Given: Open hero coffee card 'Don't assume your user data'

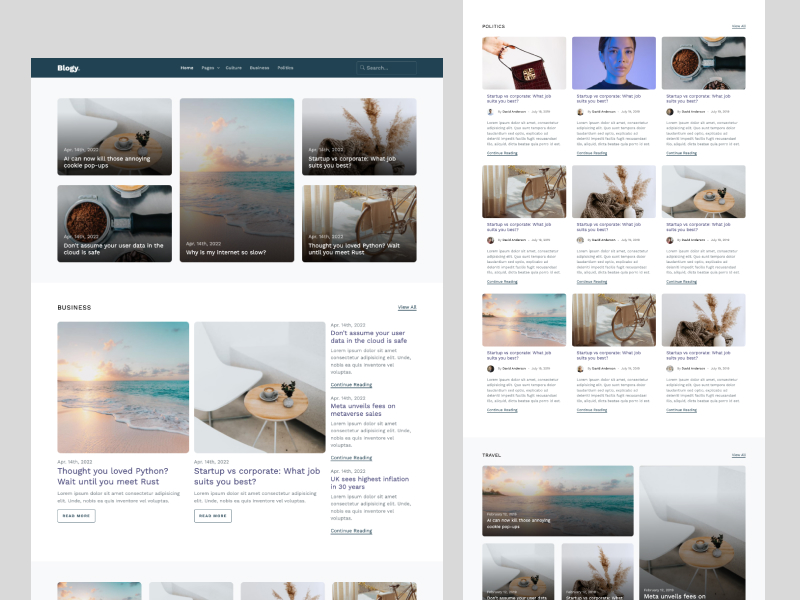Looking at the screenshot, I should click(114, 223).
